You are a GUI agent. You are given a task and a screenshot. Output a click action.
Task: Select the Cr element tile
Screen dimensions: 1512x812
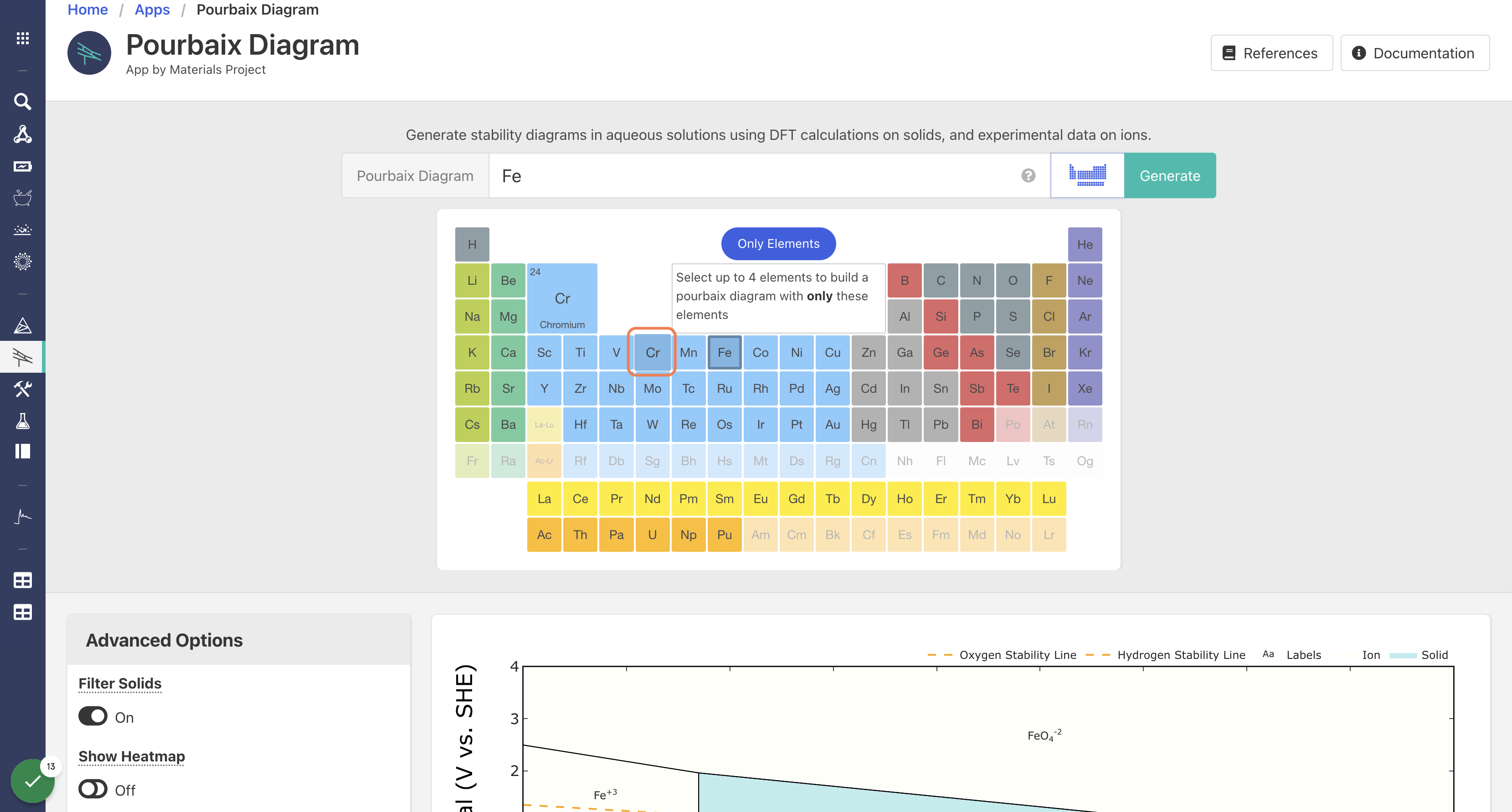[652, 352]
